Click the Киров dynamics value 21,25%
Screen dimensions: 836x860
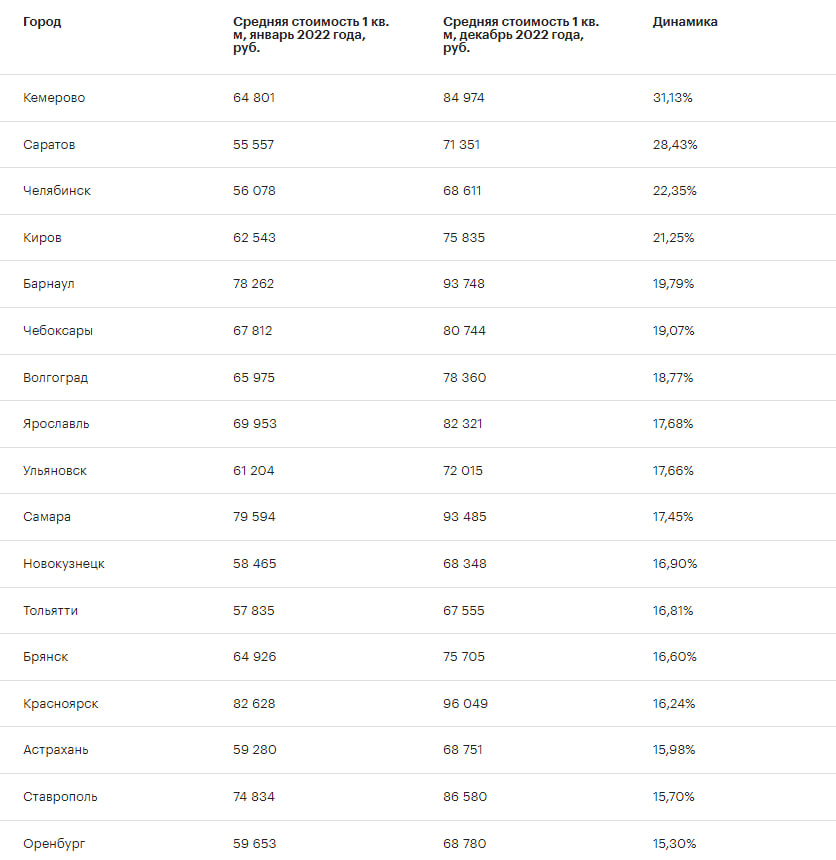click(673, 237)
